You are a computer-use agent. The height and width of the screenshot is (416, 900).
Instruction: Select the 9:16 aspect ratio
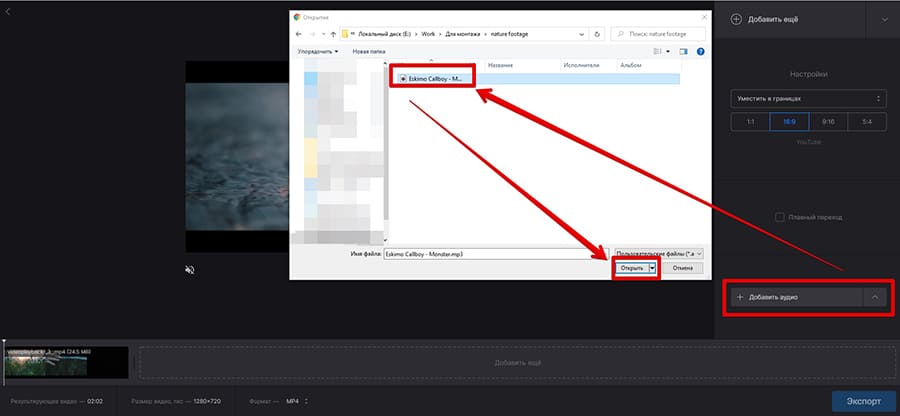pos(828,122)
